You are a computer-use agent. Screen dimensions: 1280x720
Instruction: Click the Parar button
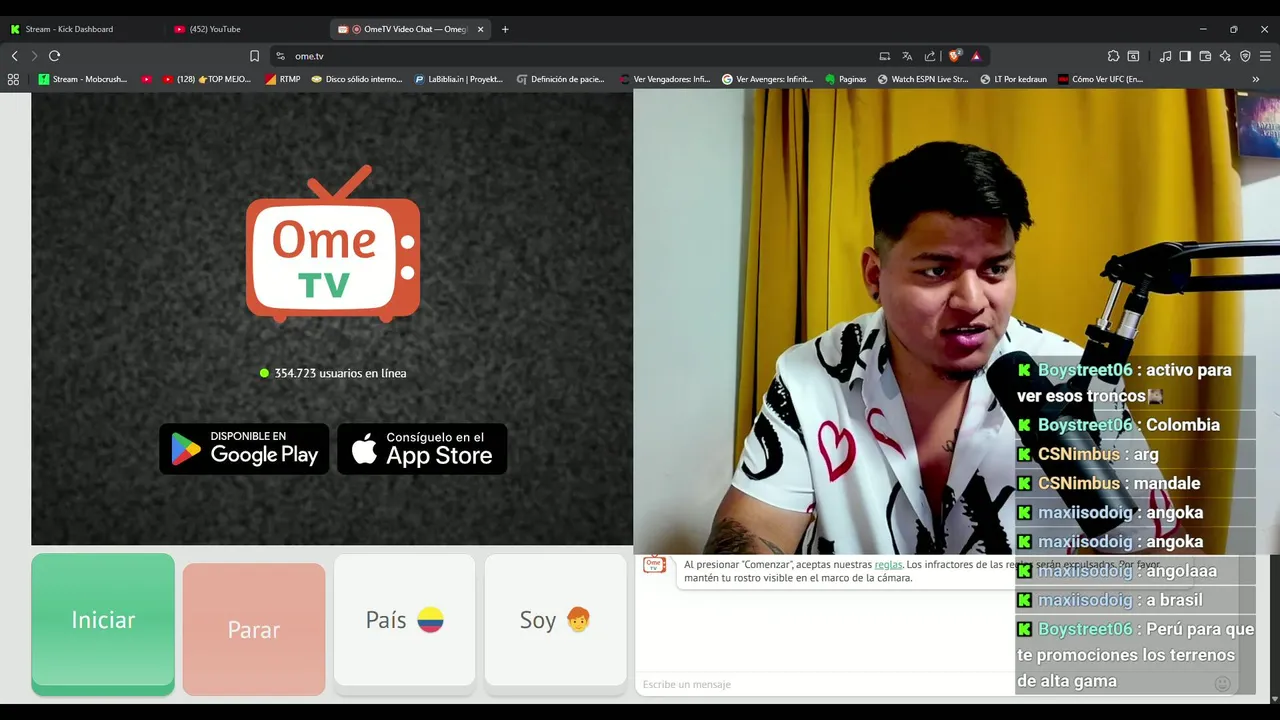click(254, 629)
